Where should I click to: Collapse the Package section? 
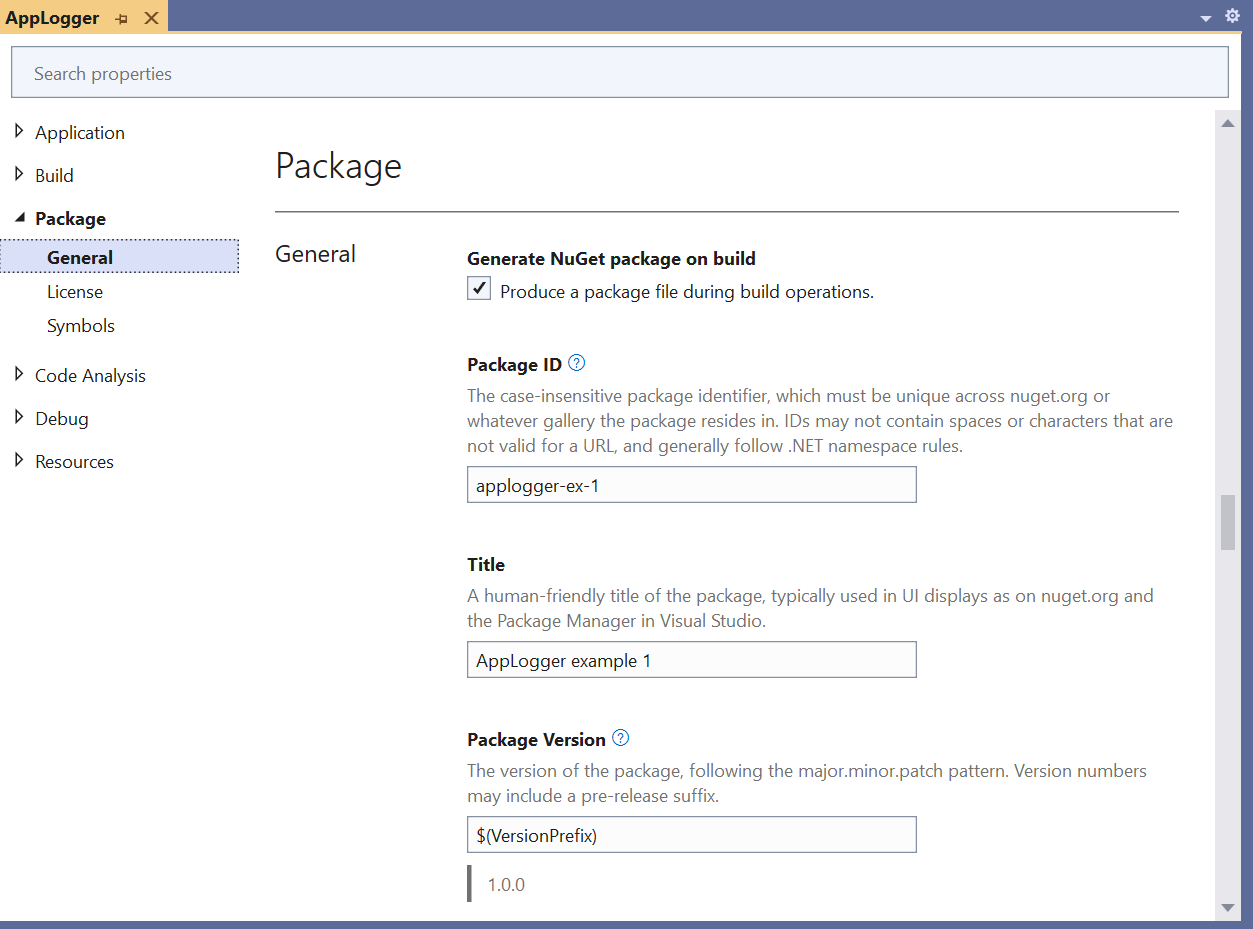(x=19, y=218)
